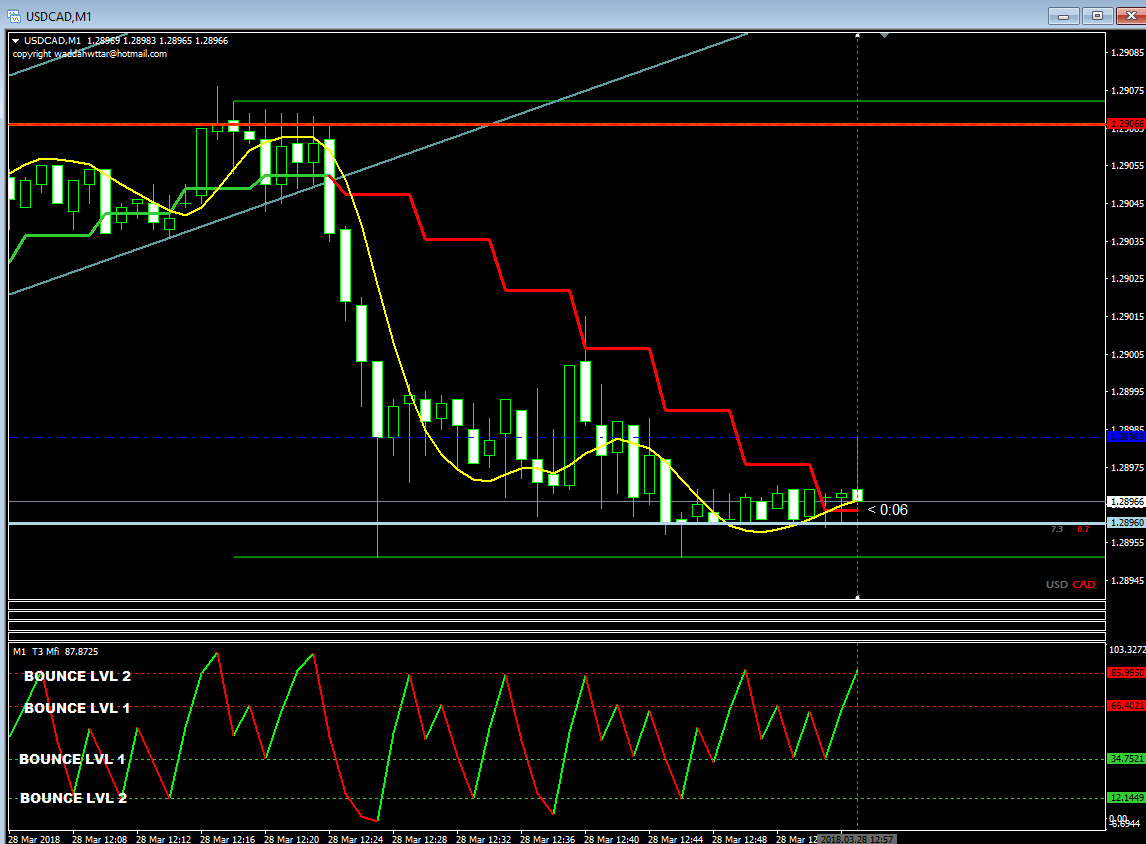Select upper BOUNCE LVL 1 label
Image resolution: width=1146 pixels, height=844 pixels.
click(77, 708)
